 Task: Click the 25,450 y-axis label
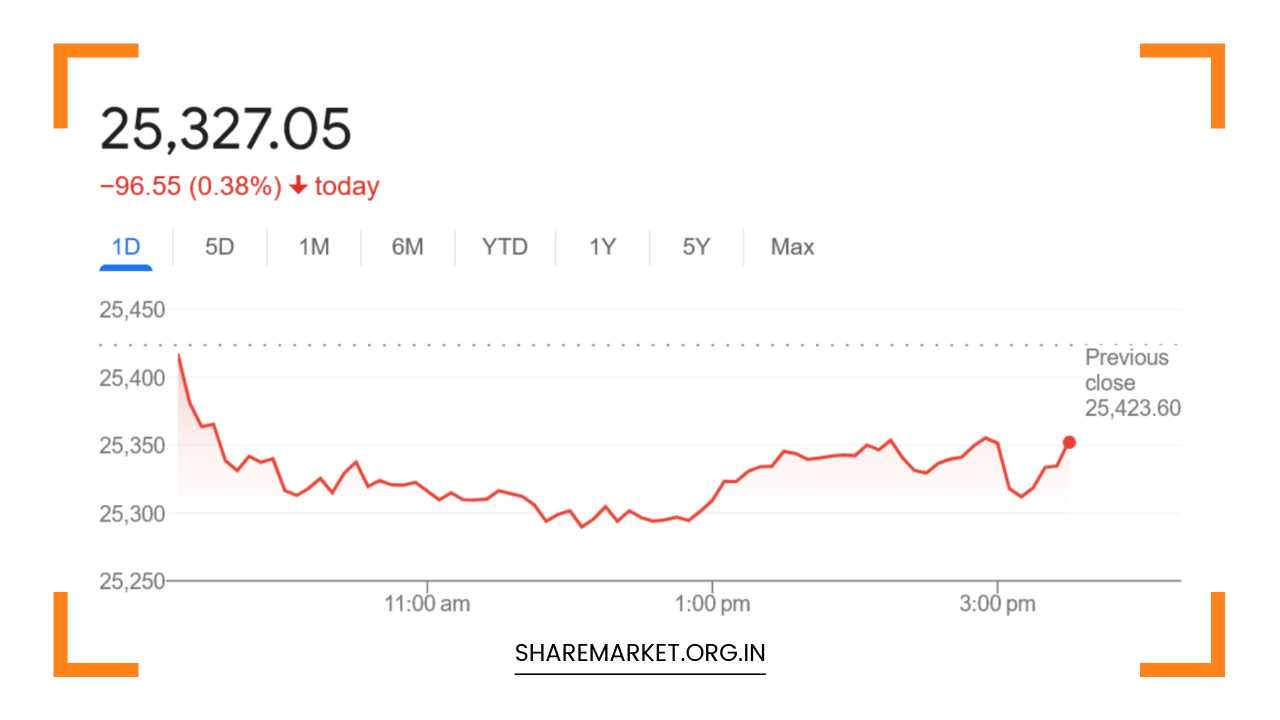pyautogui.click(x=132, y=309)
